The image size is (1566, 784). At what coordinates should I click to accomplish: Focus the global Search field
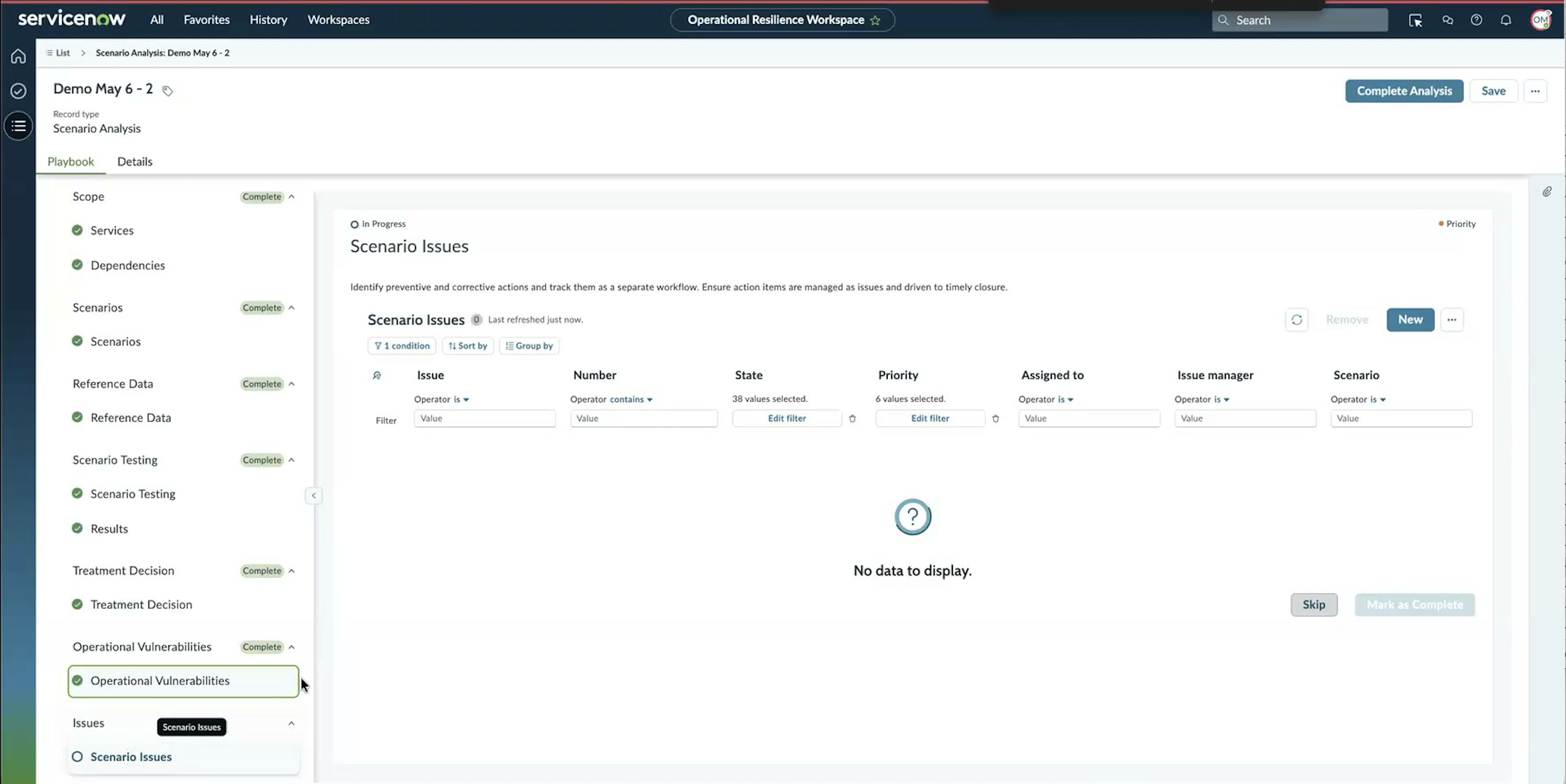coord(1300,20)
